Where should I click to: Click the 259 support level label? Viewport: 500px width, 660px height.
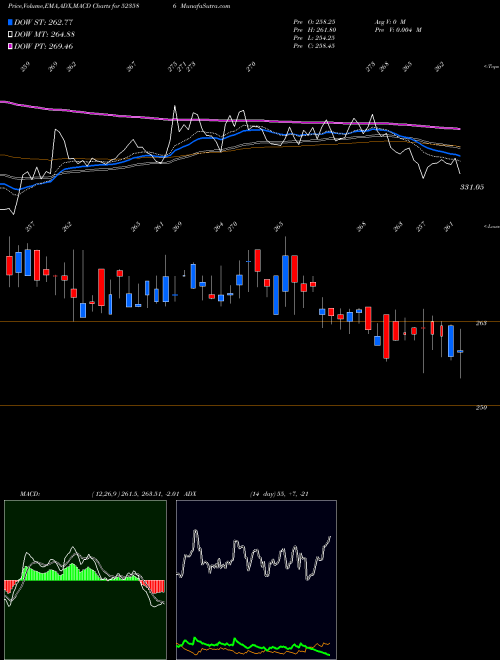[x=481, y=407]
